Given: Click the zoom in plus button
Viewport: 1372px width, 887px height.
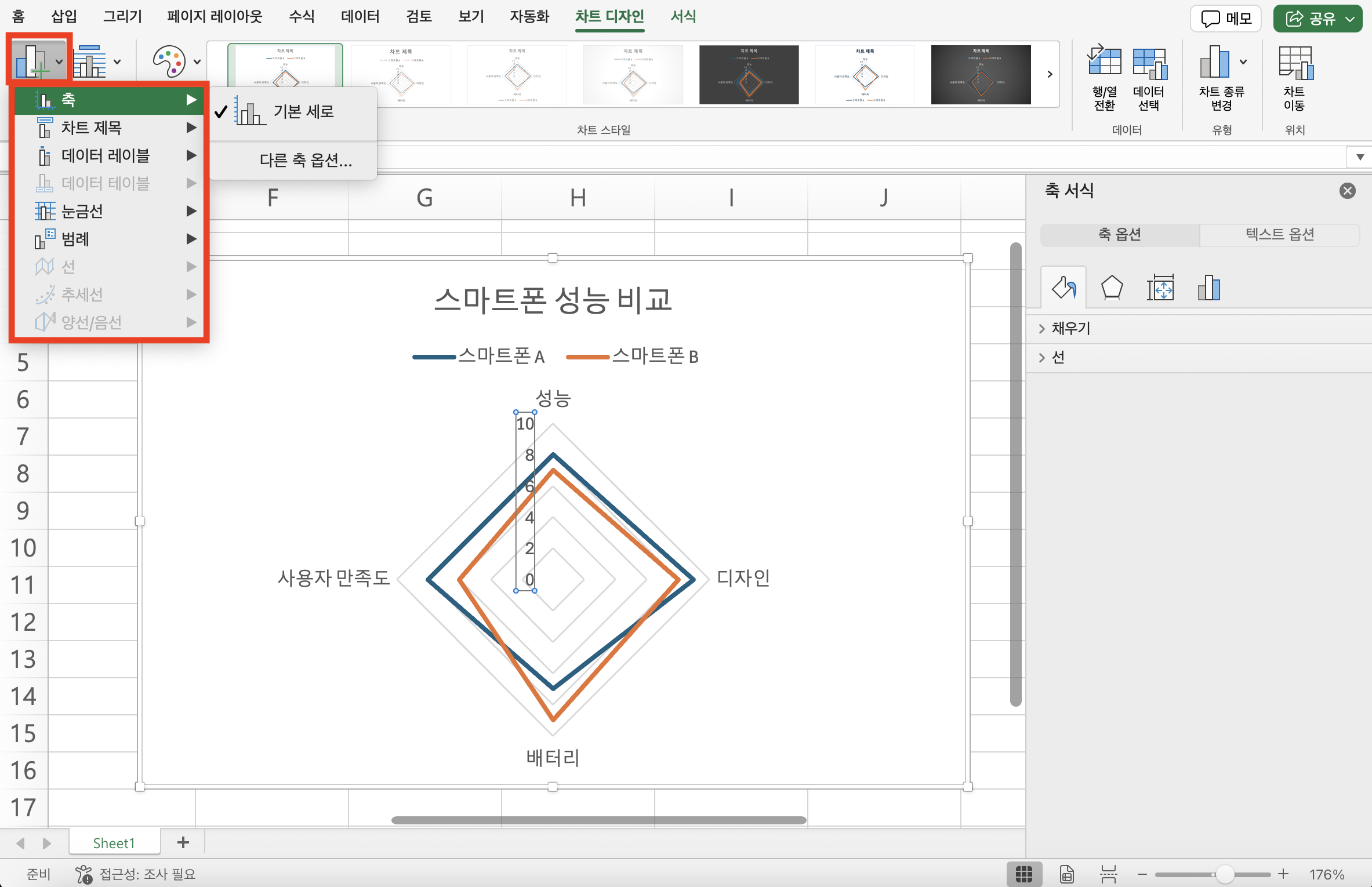Looking at the screenshot, I should (x=1284, y=874).
